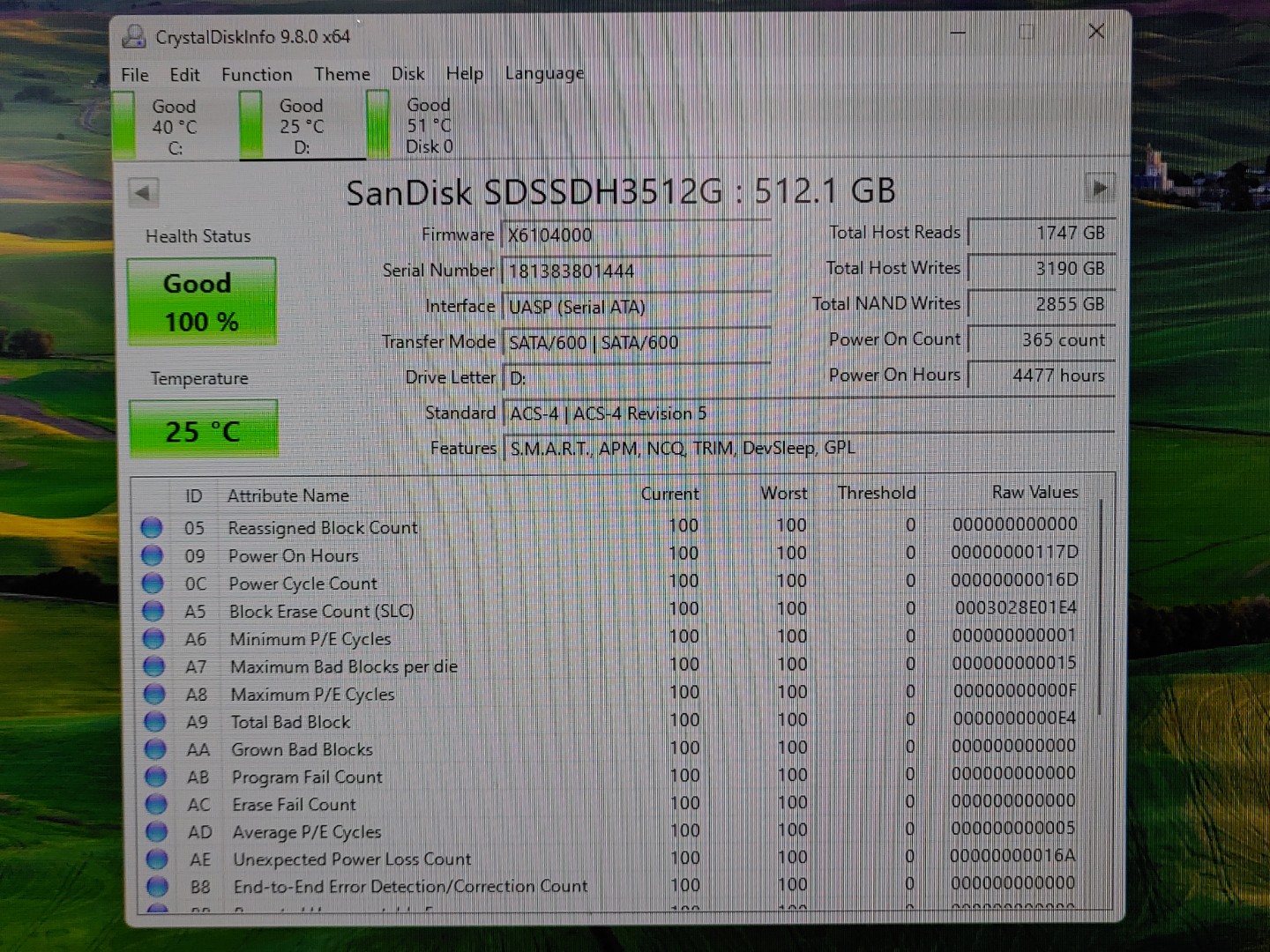
Task: Click the Power On Count value 365 count
Action: (1042, 339)
